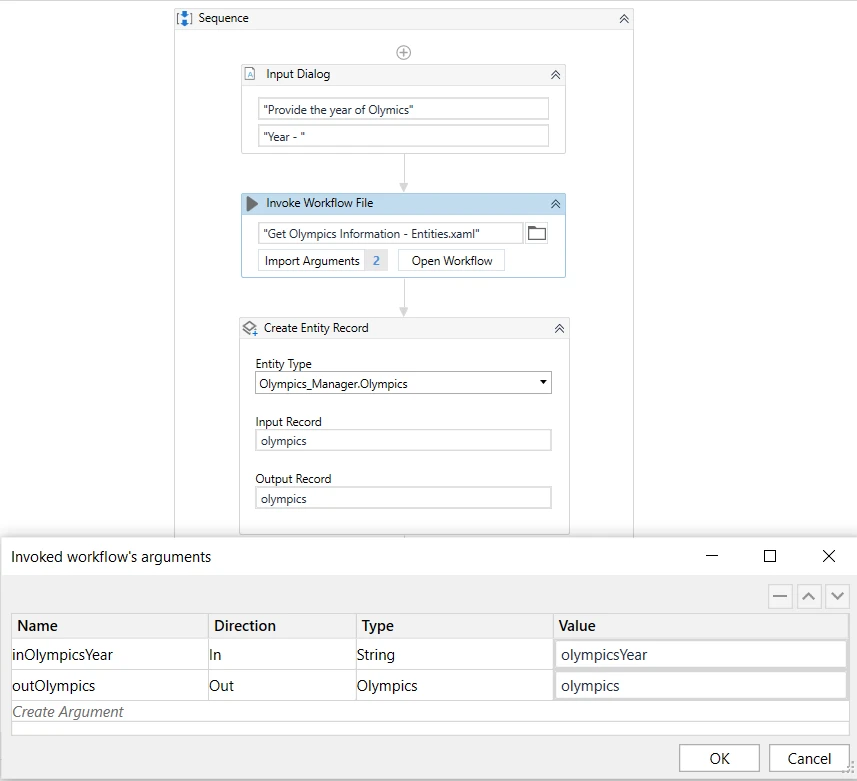Collapse the Create Entity Record activity
The height and width of the screenshot is (781, 857).
pyautogui.click(x=559, y=328)
